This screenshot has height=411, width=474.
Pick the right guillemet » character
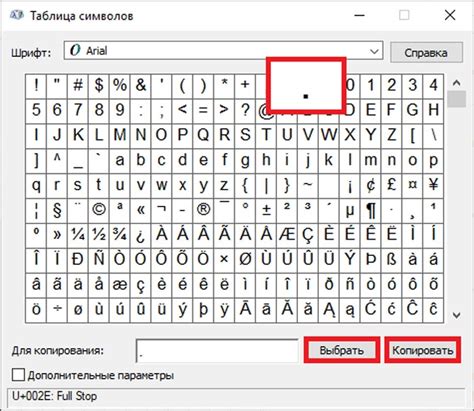click(x=57, y=236)
